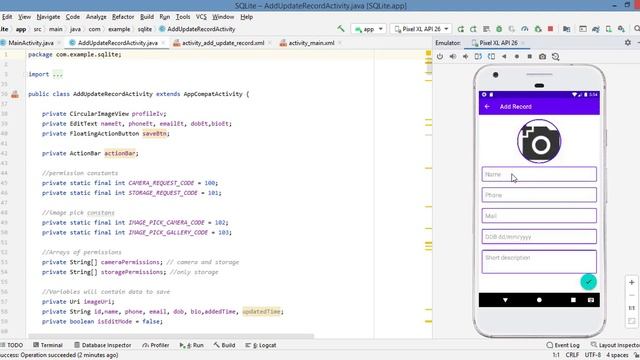640x360 pixels.
Task: Click Apply Changes and Restart Activity icon
Action: click(x=473, y=29)
